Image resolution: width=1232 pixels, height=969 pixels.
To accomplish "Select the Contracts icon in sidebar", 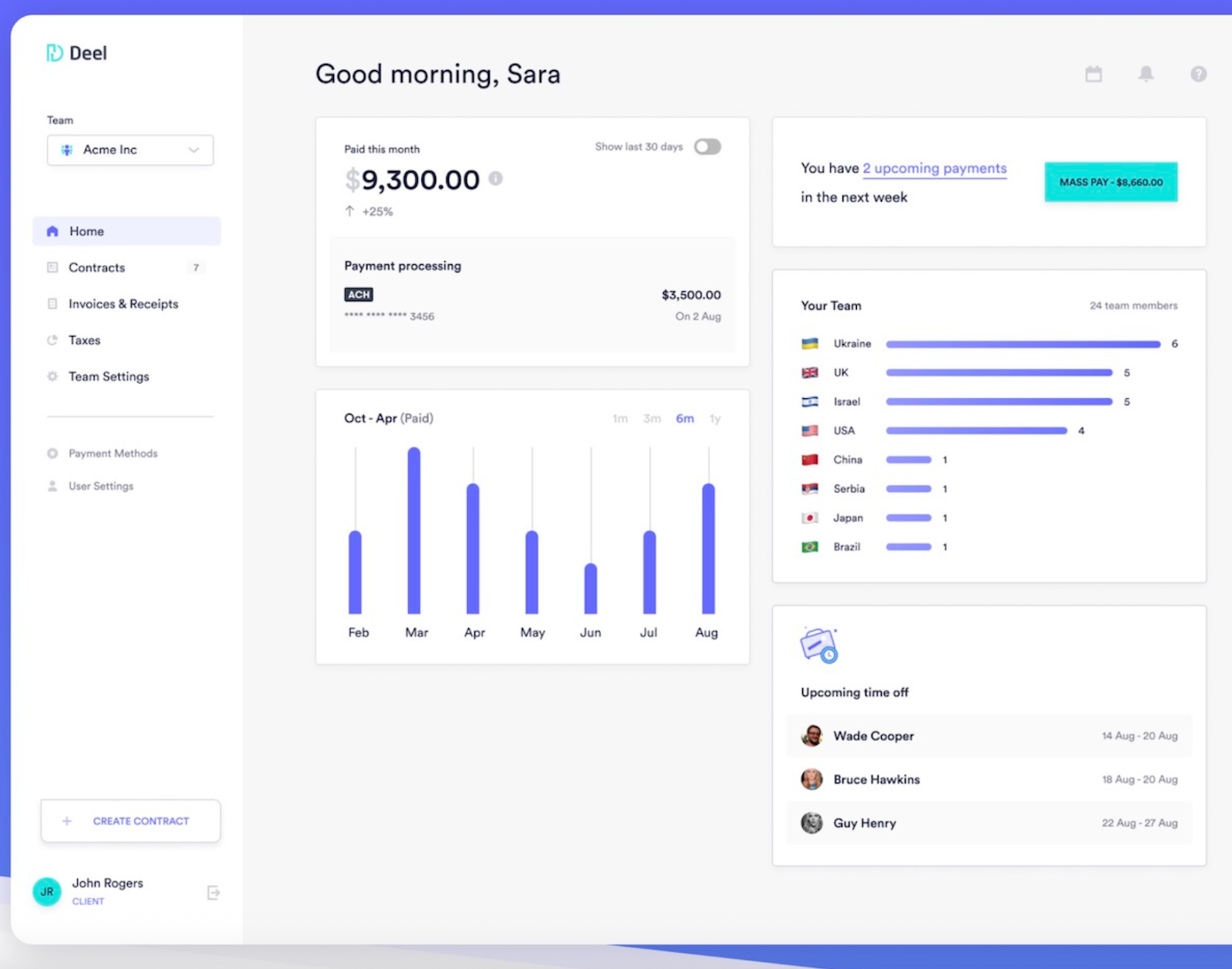I will (x=51, y=267).
